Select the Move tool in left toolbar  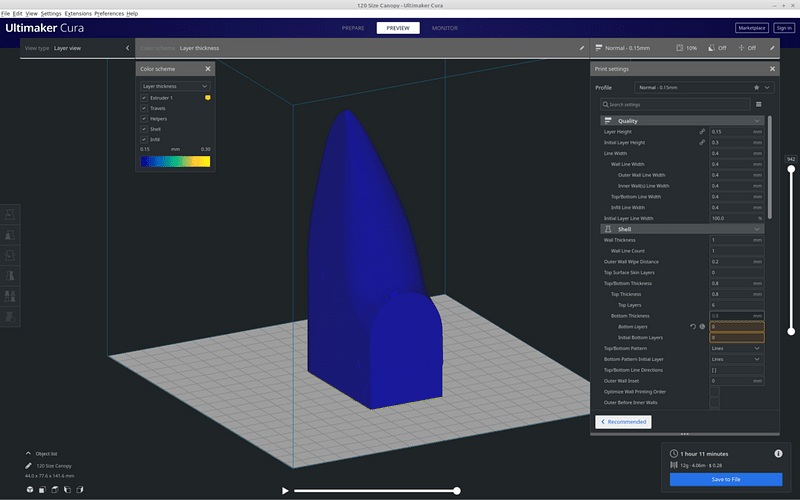tap(10, 214)
